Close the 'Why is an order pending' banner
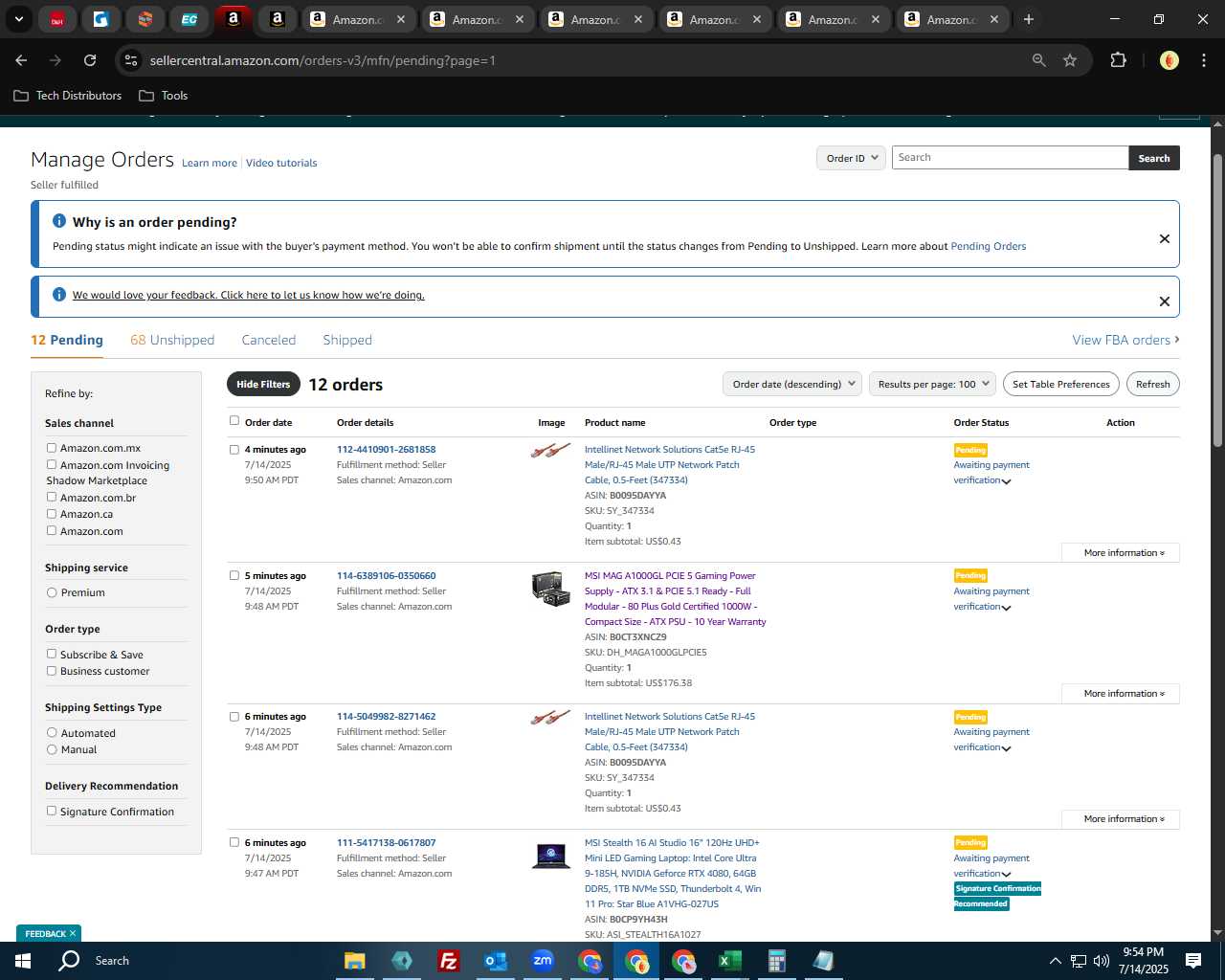The image size is (1225, 980). pyautogui.click(x=1165, y=238)
